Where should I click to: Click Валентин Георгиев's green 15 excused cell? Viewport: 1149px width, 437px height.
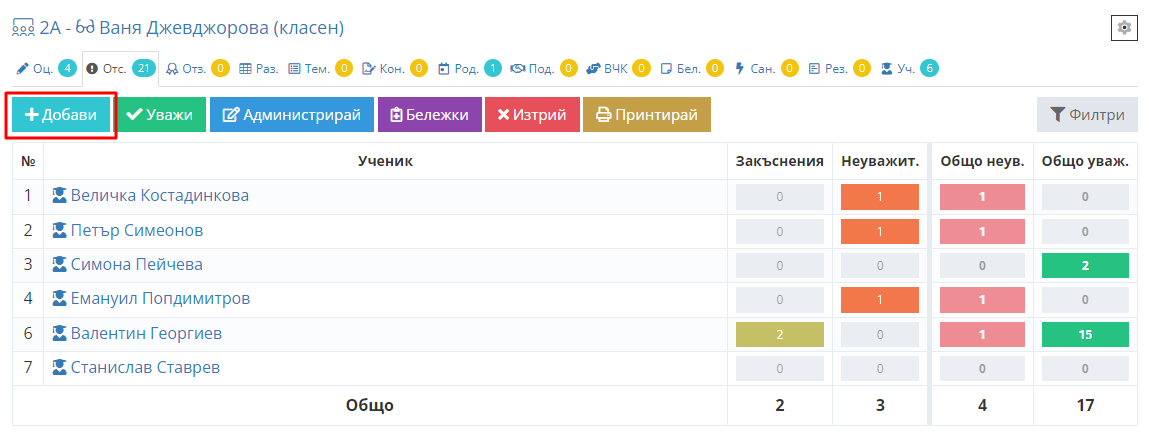coord(1085,334)
